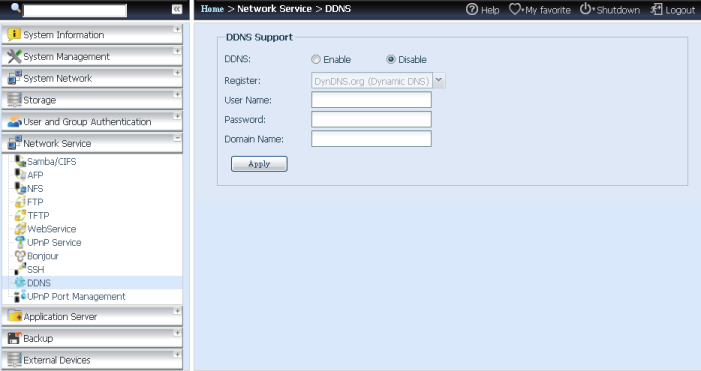
Task: Click the Help question mark icon
Action: pyautogui.click(x=472, y=9)
